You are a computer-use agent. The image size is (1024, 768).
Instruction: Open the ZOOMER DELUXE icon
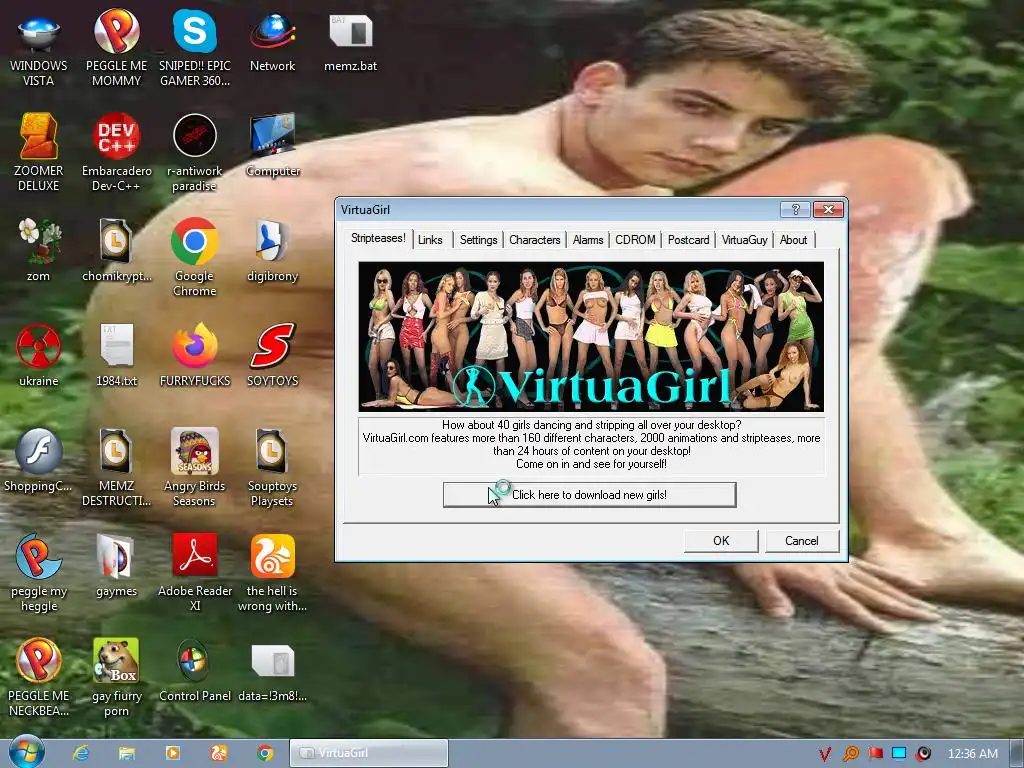point(39,153)
